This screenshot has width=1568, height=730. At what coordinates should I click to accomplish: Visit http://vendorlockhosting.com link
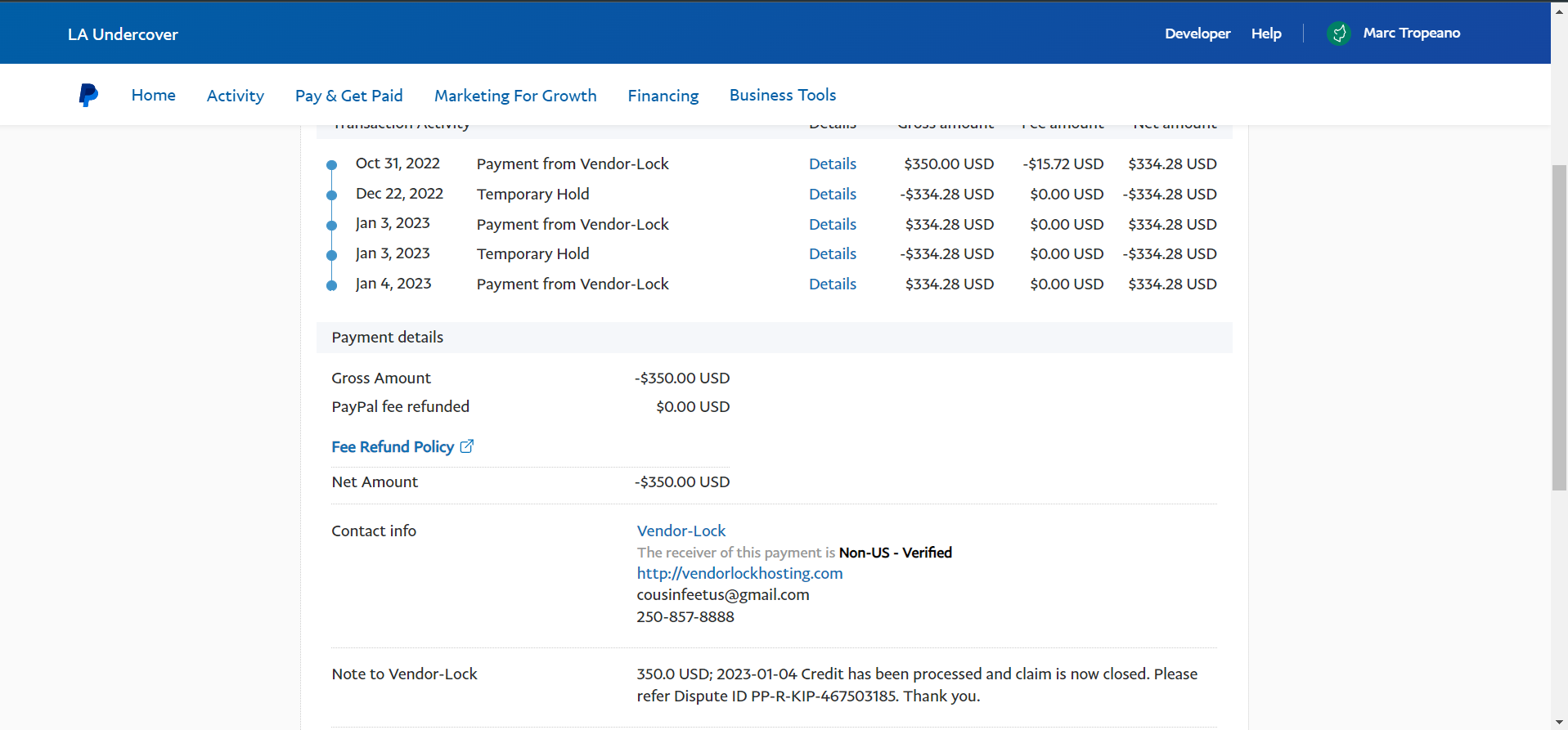[739, 573]
